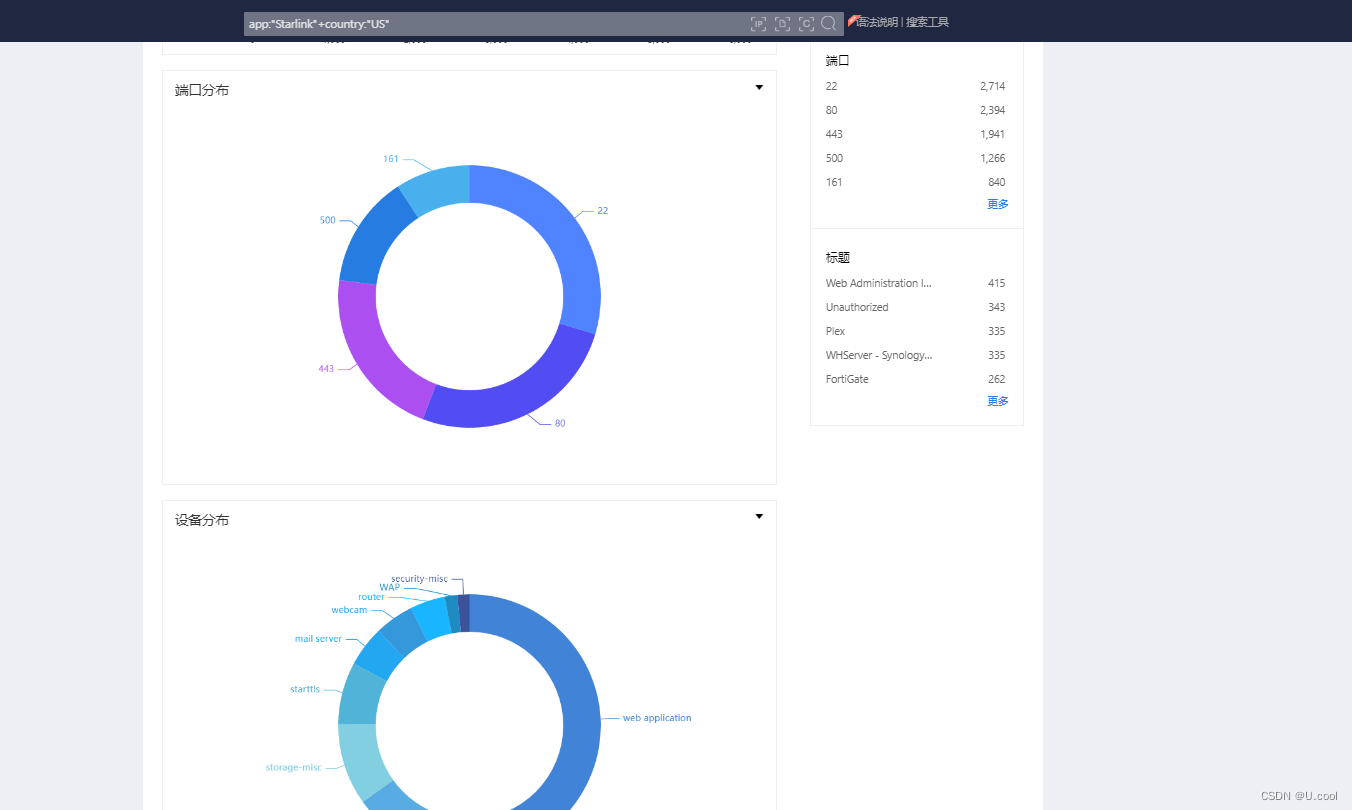The width and height of the screenshot is (1352, 810).
Task: Click the 443 label on port chart
Action: [x=326, y=369]
